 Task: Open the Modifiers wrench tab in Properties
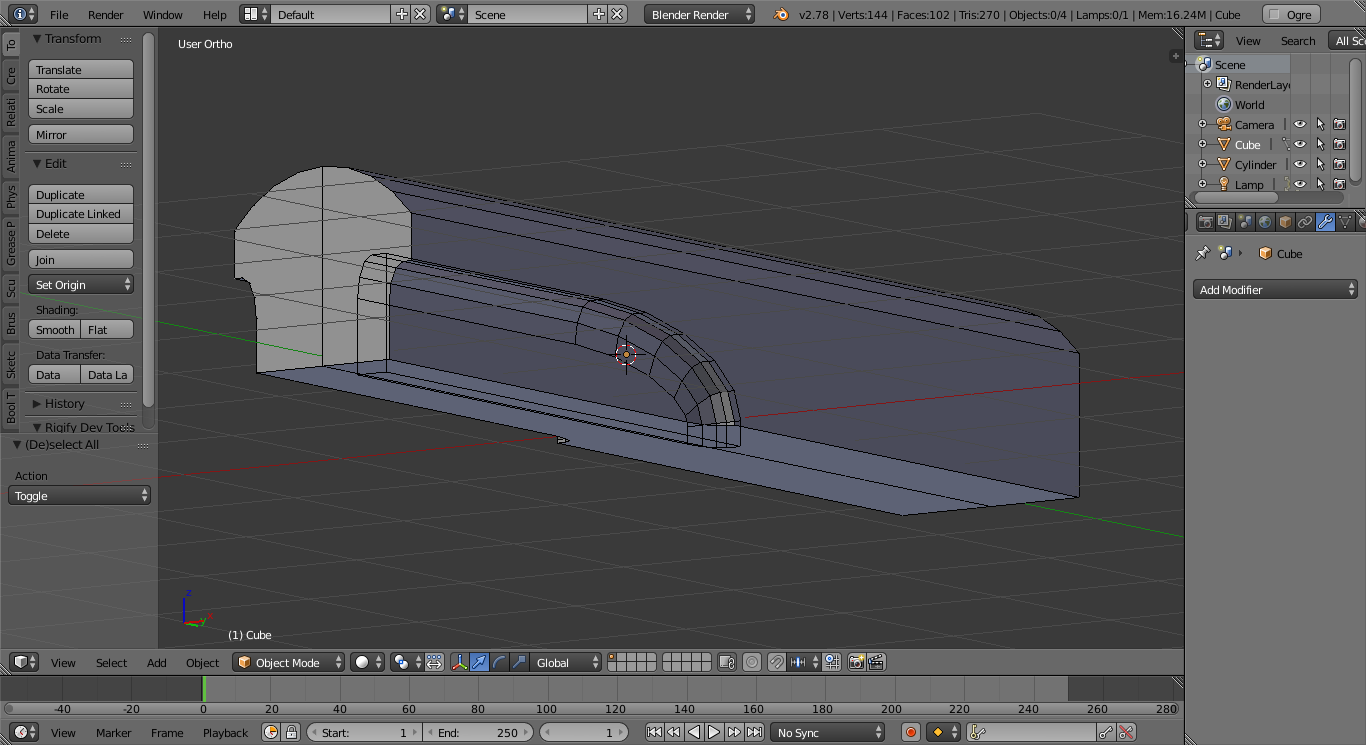pos(1325,222)
